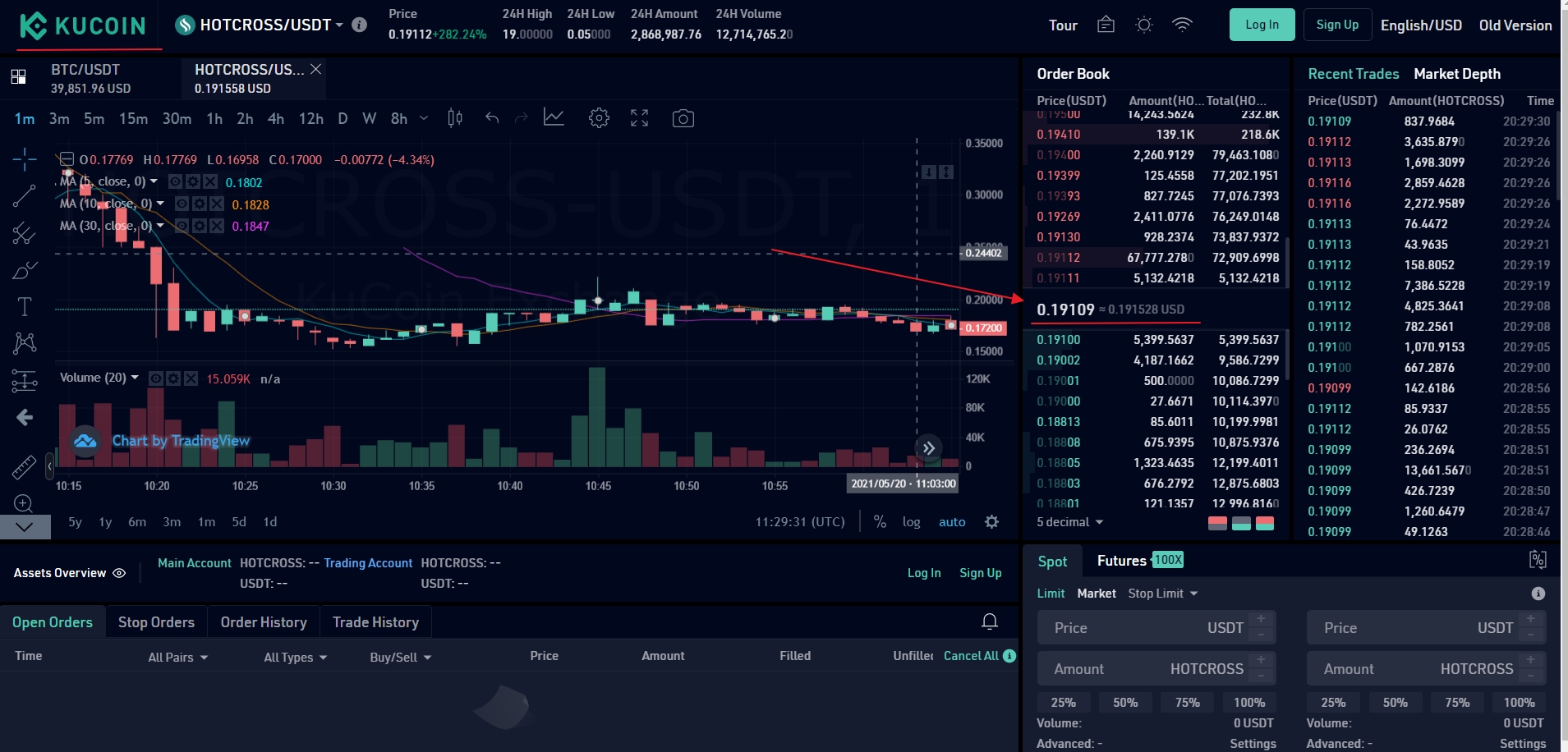Image resolution: width=1568 pixels, height=752 pixels.
Task: Select the brush drawing tool
Action: (x=25, y=270)
